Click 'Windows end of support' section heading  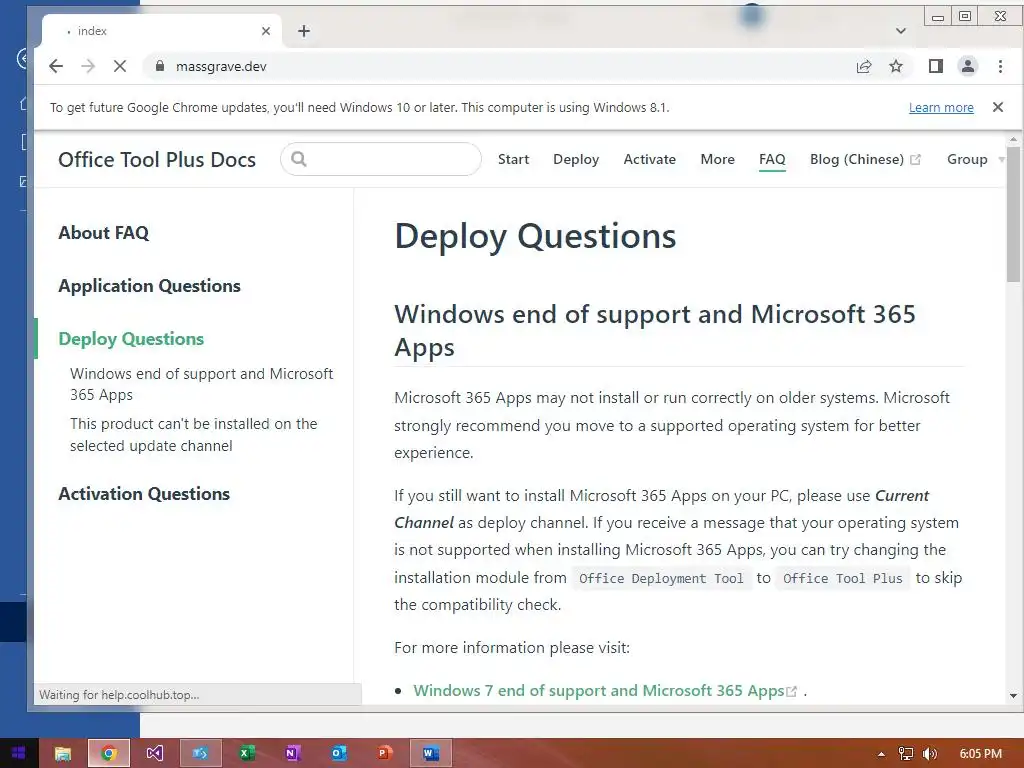coord(654,330)
